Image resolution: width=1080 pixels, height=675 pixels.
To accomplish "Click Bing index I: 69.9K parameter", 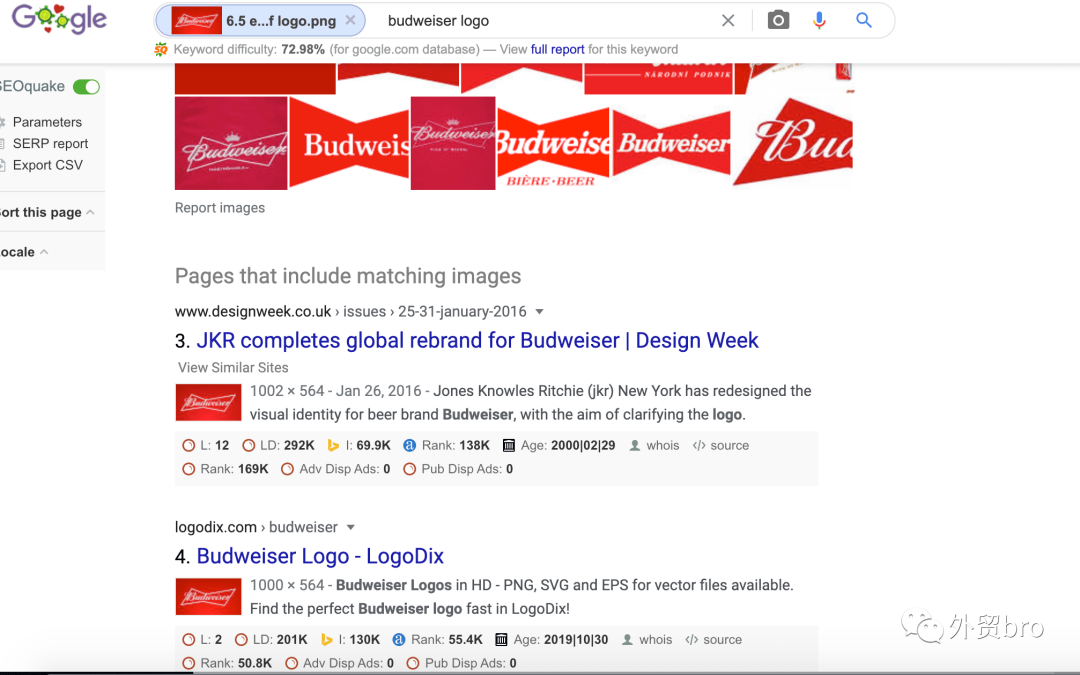I will (x=359, y=445).
